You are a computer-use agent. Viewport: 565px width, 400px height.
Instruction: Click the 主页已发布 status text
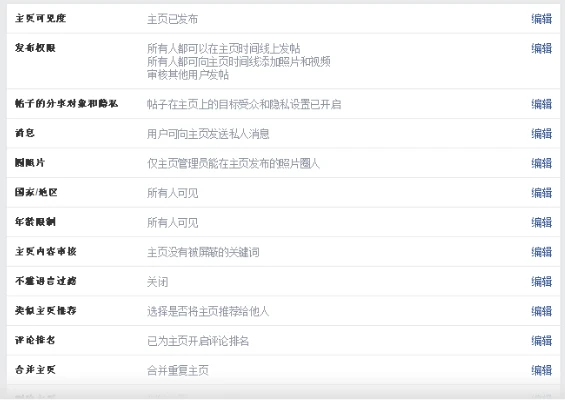tap(173, 19)
